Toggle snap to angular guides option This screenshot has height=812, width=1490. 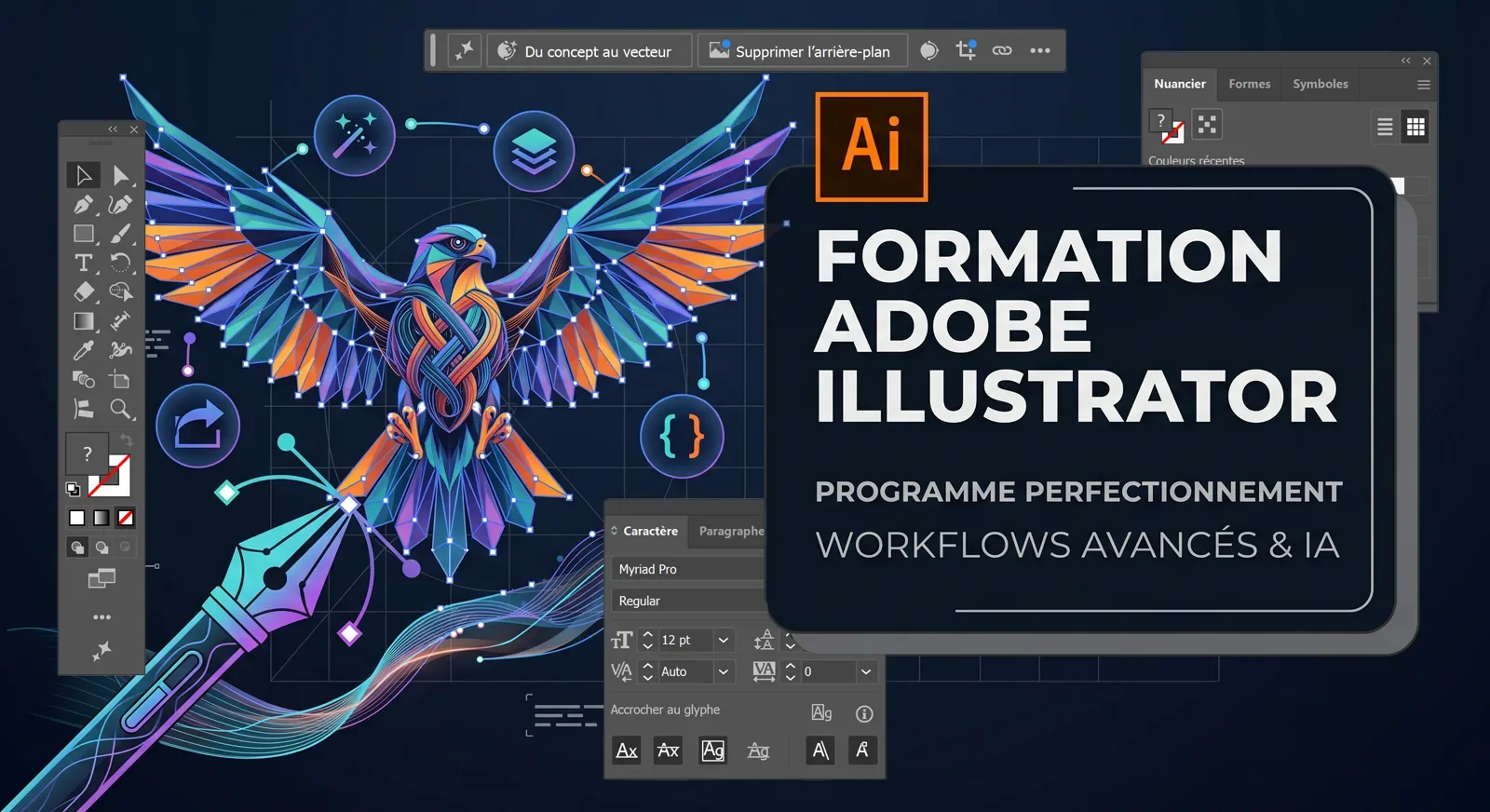pyautogui.click(x=820, y=751)
